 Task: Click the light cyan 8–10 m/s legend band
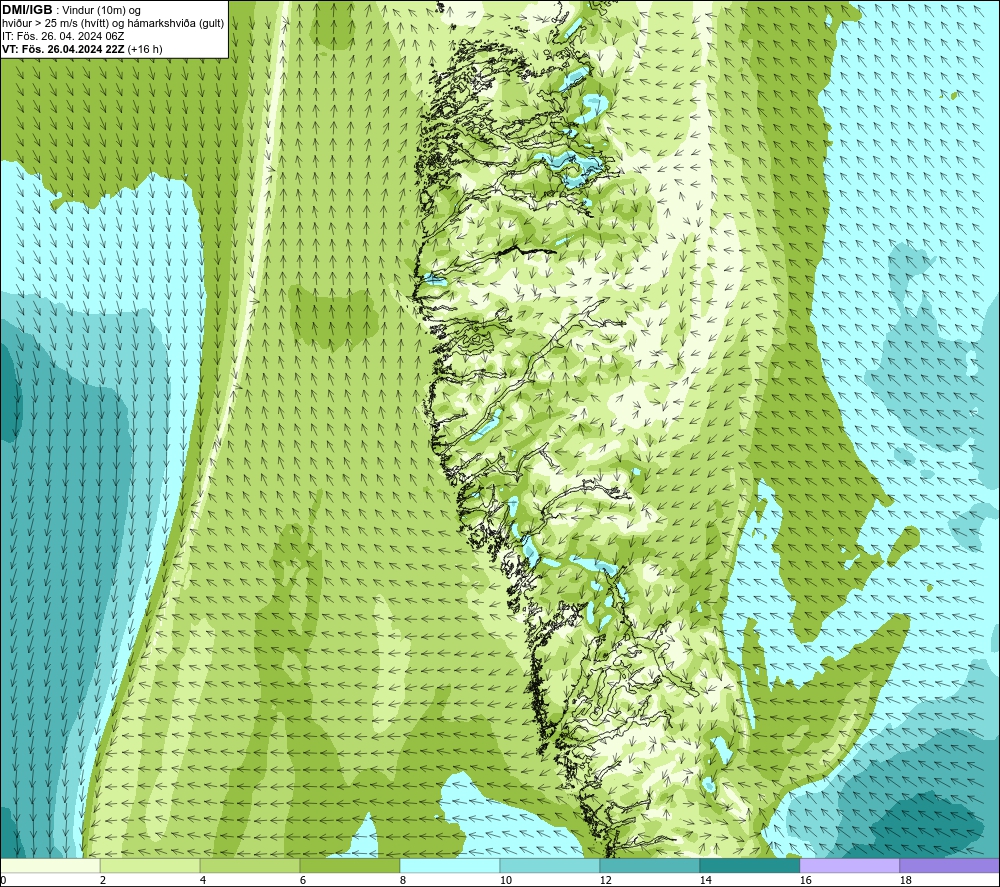450,865
